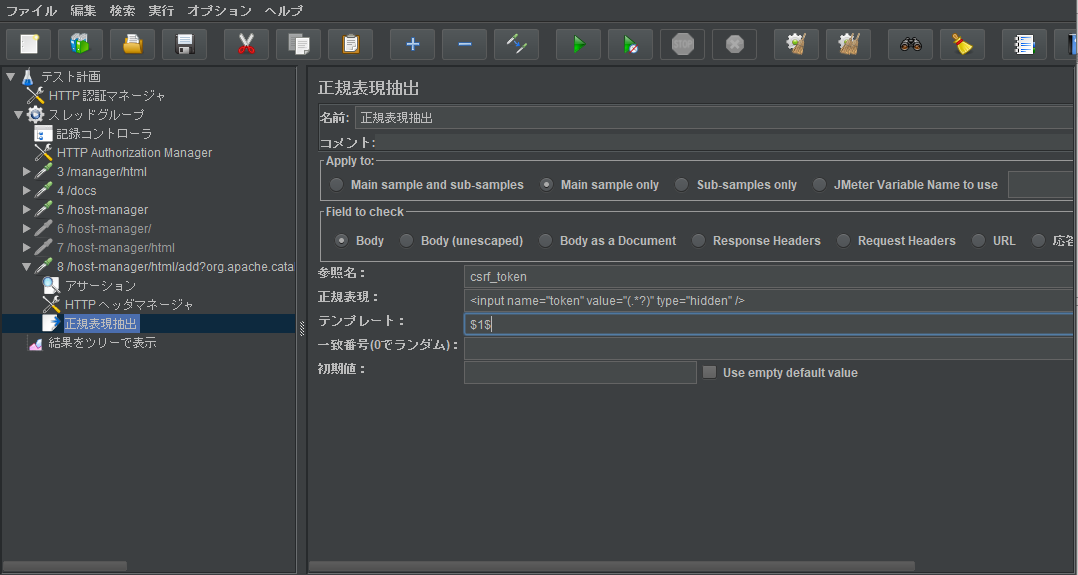1078x575 pixels.
Task: Expand the 6 /host-manager/ sampler
Action: pyautogui.click(x=27, y=228)
